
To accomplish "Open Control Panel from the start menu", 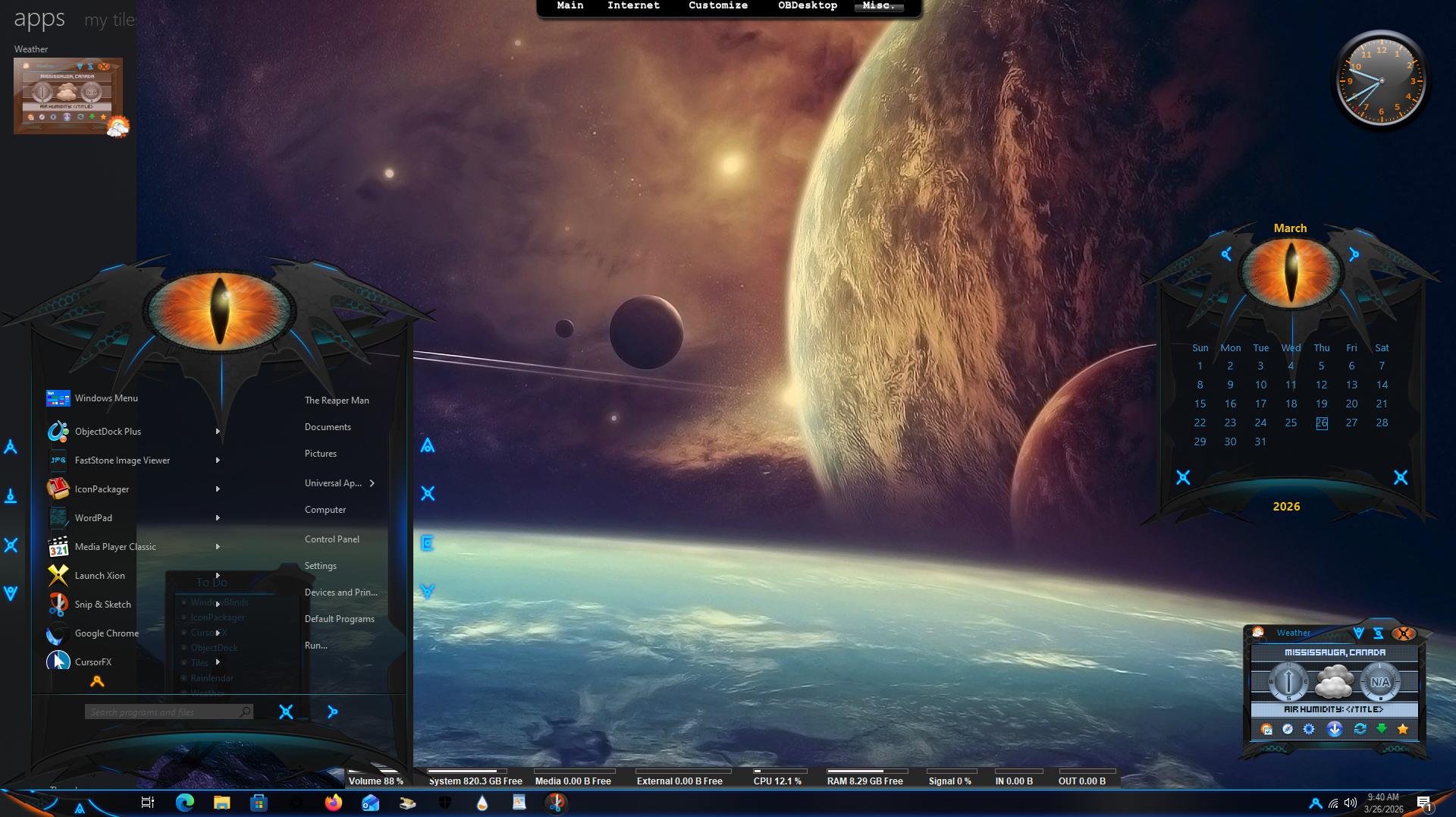I will [331, 539].
